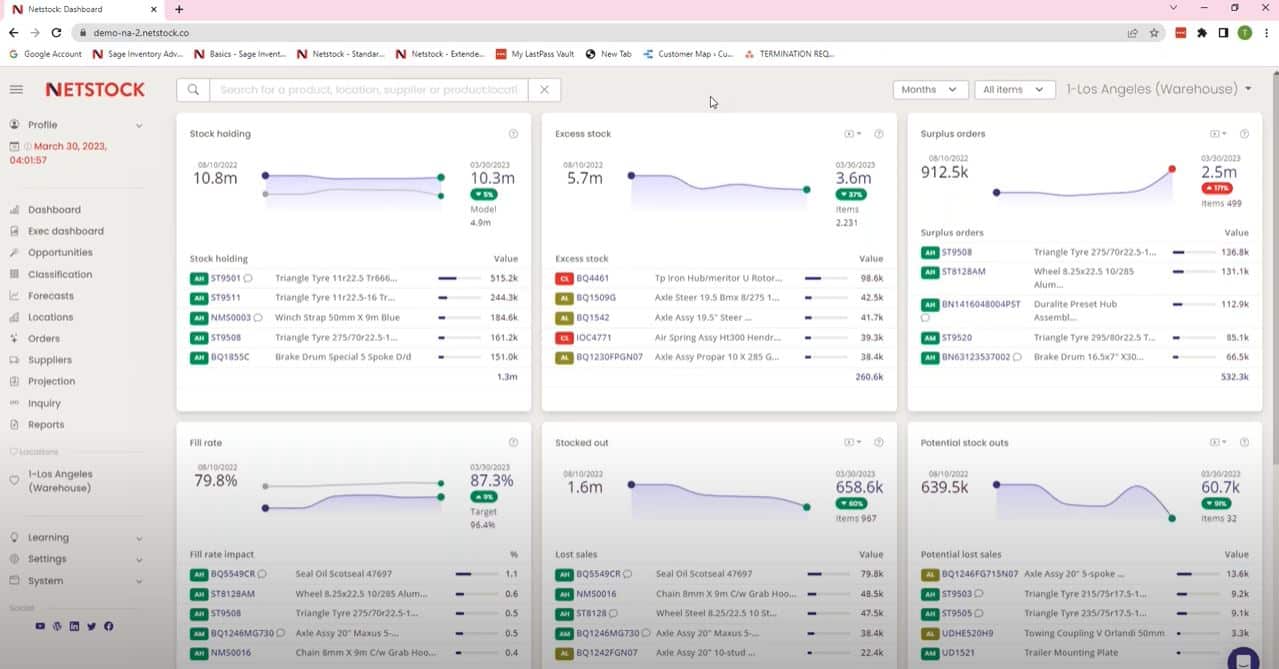Open Potential stock outs card options dropdown
The height and width of the screenshot is (669, 1279).
coord(1217,443)
